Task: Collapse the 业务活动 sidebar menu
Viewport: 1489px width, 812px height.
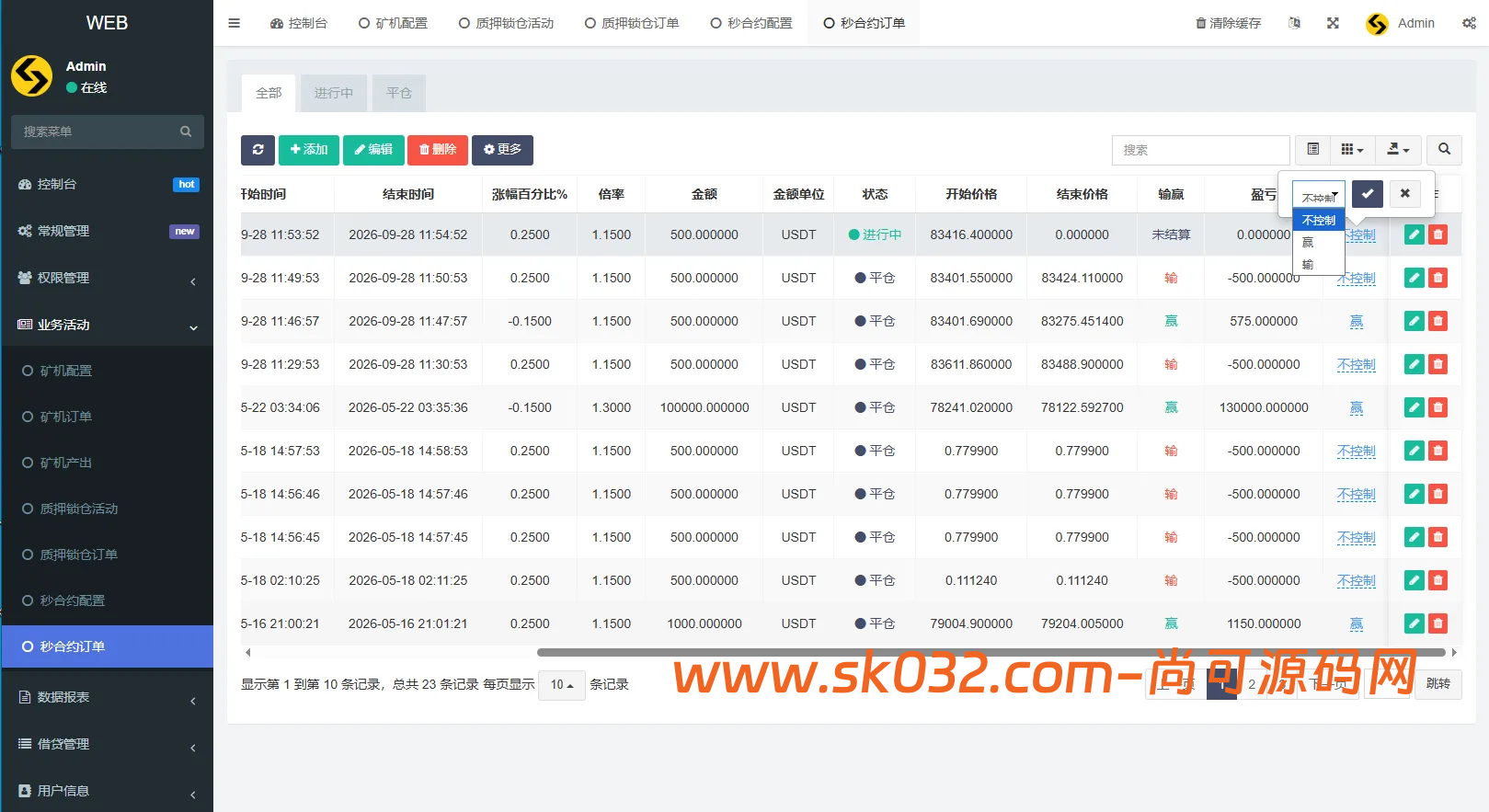Action: pos(108,325)
